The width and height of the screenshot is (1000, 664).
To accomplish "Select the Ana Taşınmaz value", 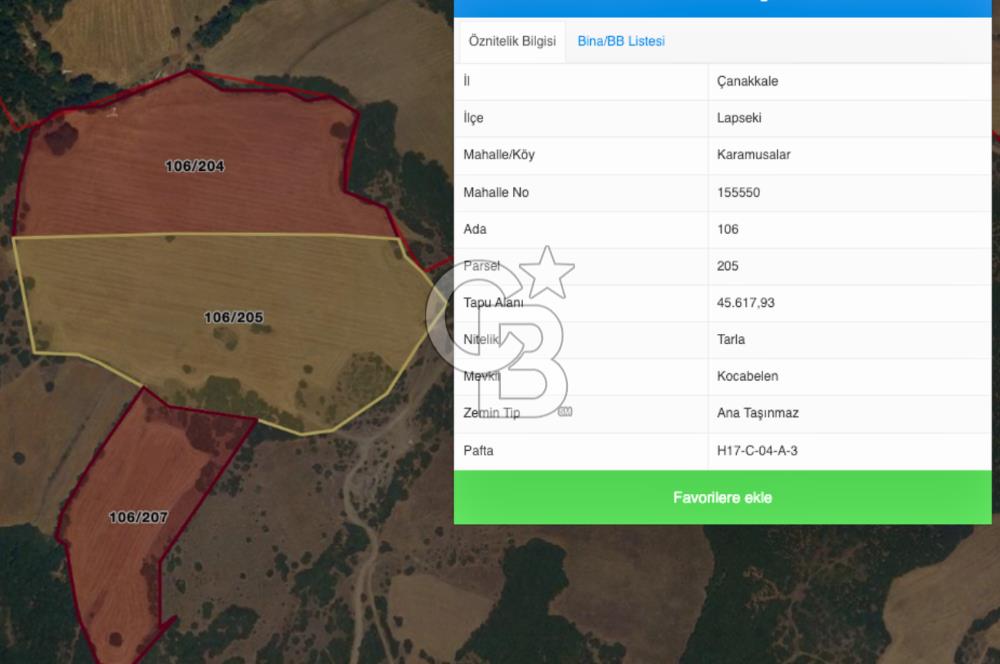I will (757, 413).
